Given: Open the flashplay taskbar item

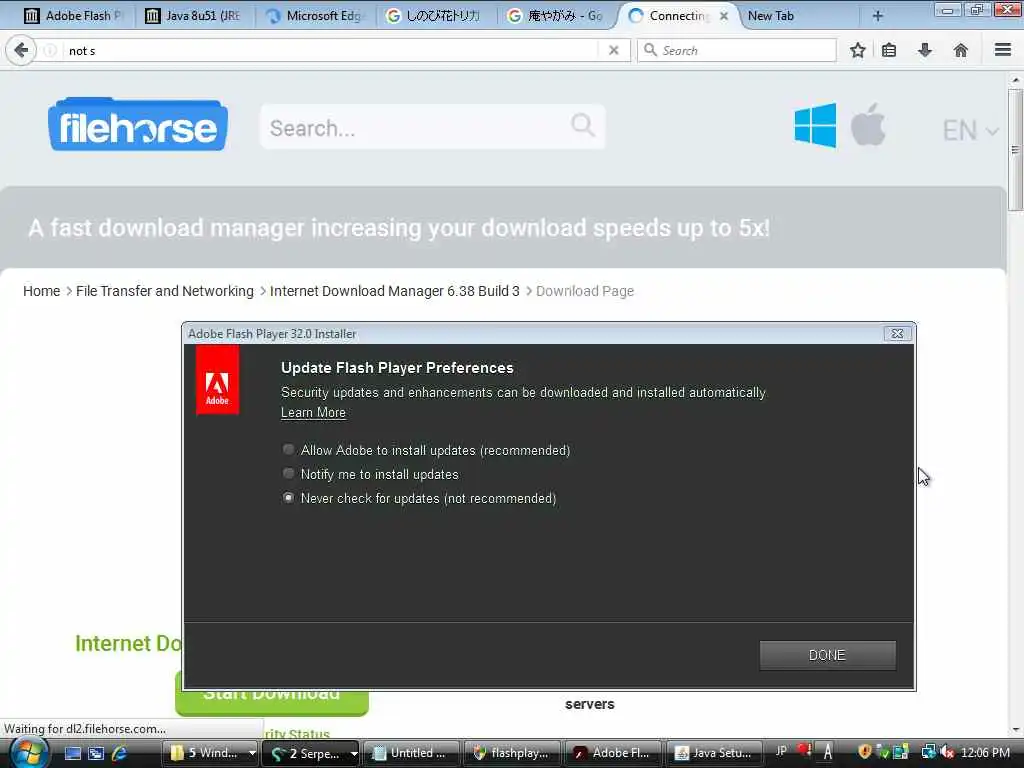Looking at the screenshot, I should click(x=512, y=753).
